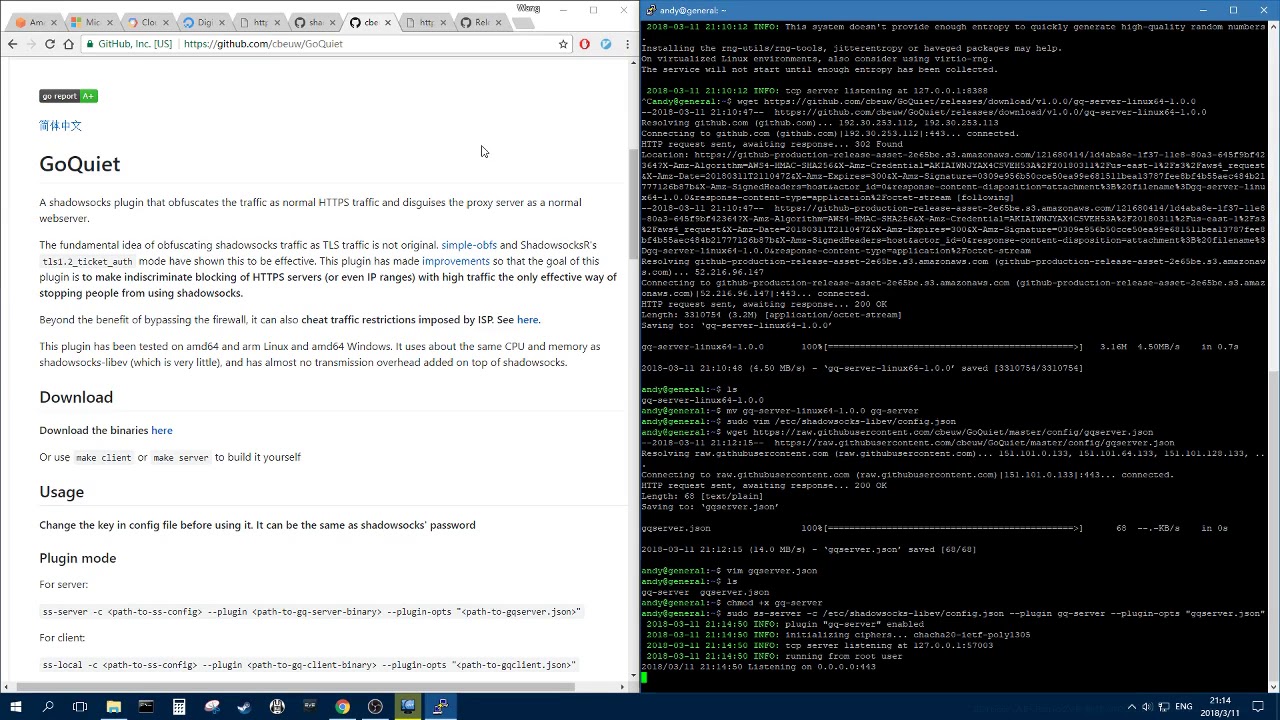The image size is (1280, 720).
Task: Open a new Chrome tab
Action: coord(523,22)
